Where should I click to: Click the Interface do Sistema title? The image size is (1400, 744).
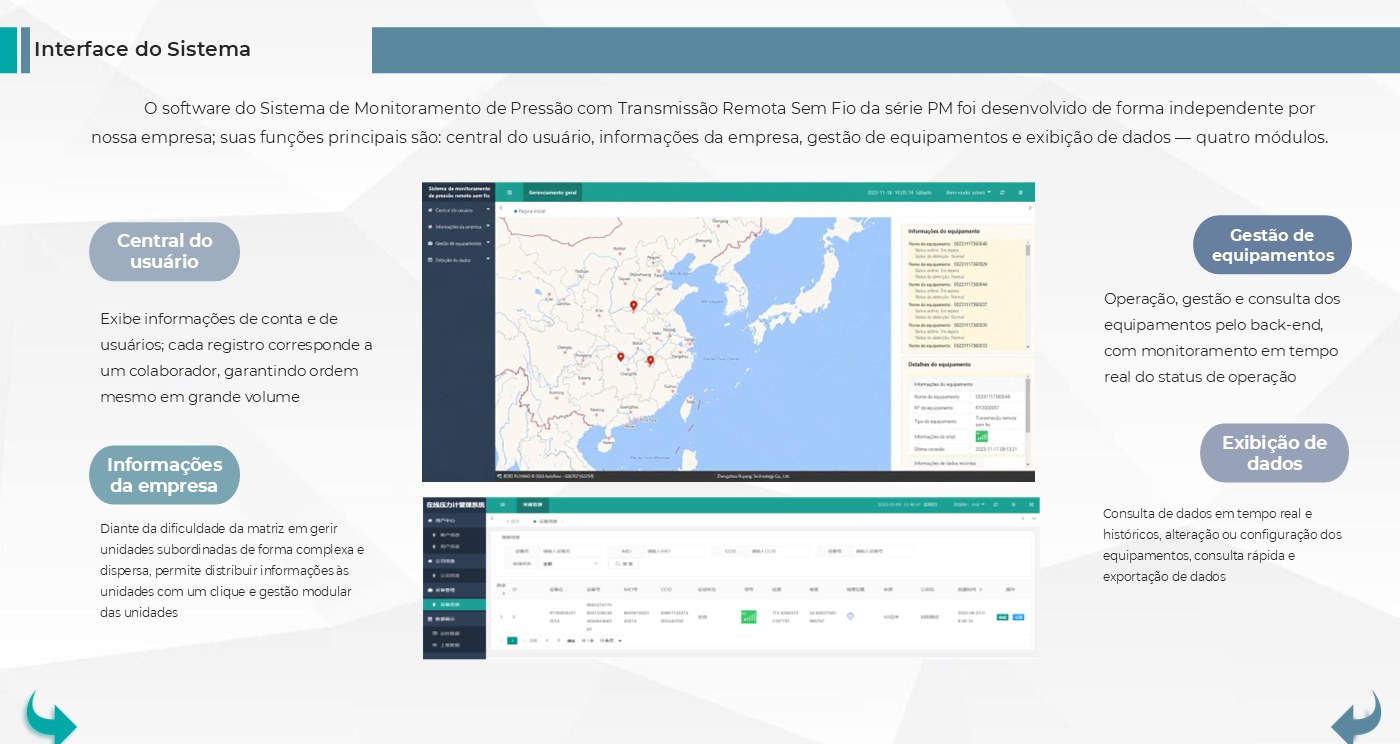[142, 49]
